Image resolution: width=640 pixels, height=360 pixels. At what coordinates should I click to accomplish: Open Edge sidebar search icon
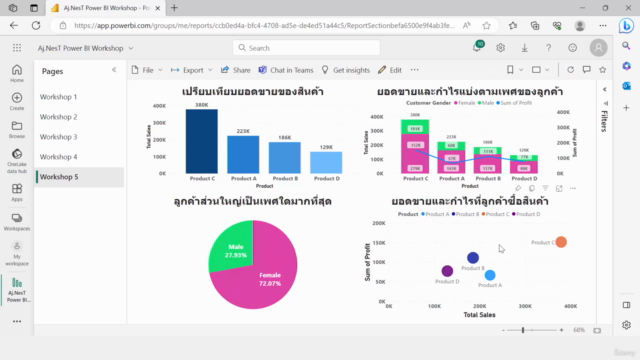pos(627,46)
